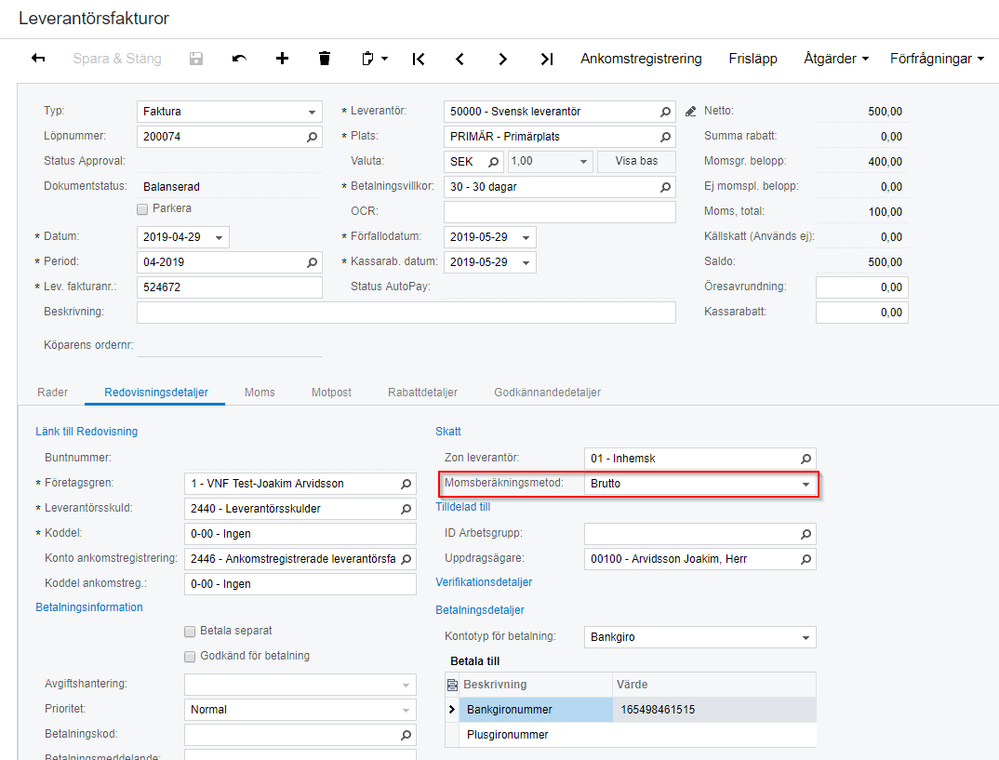The height and width of the screenshot is (760, 999).
Task: Go to next record arrow
Action: click(503, 59)
